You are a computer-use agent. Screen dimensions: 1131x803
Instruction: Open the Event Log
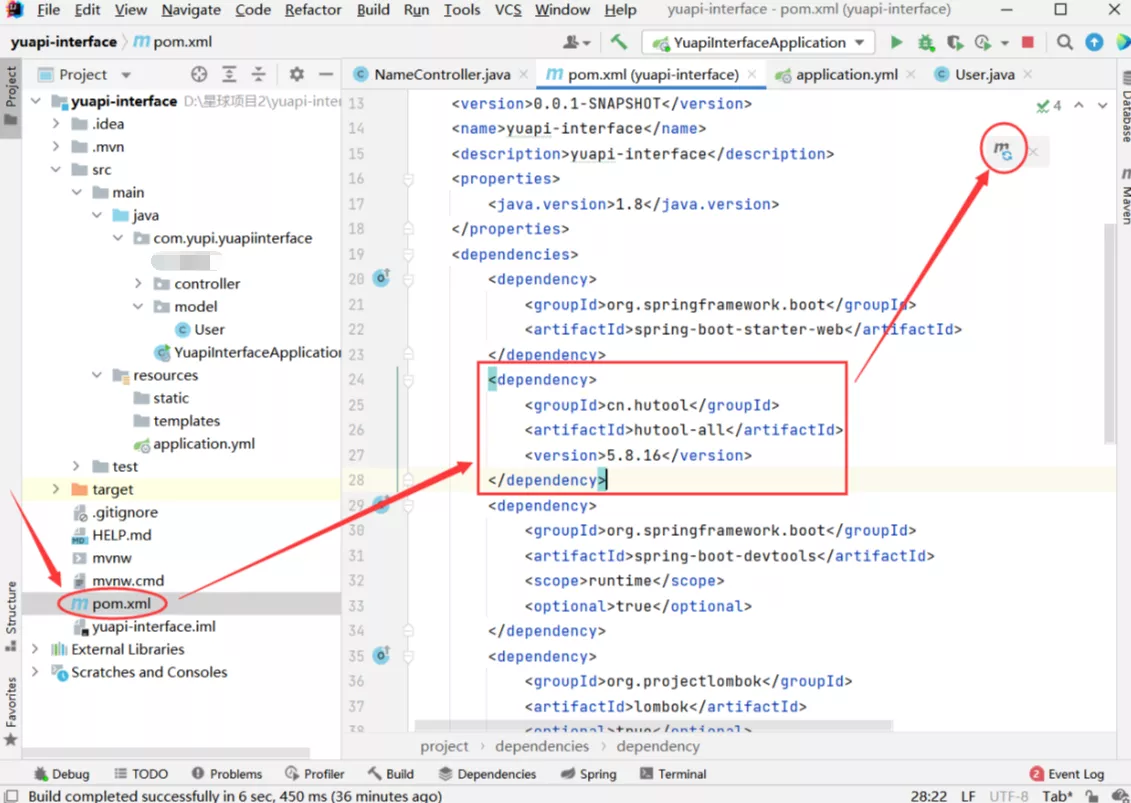click(x=1068, y=774)
